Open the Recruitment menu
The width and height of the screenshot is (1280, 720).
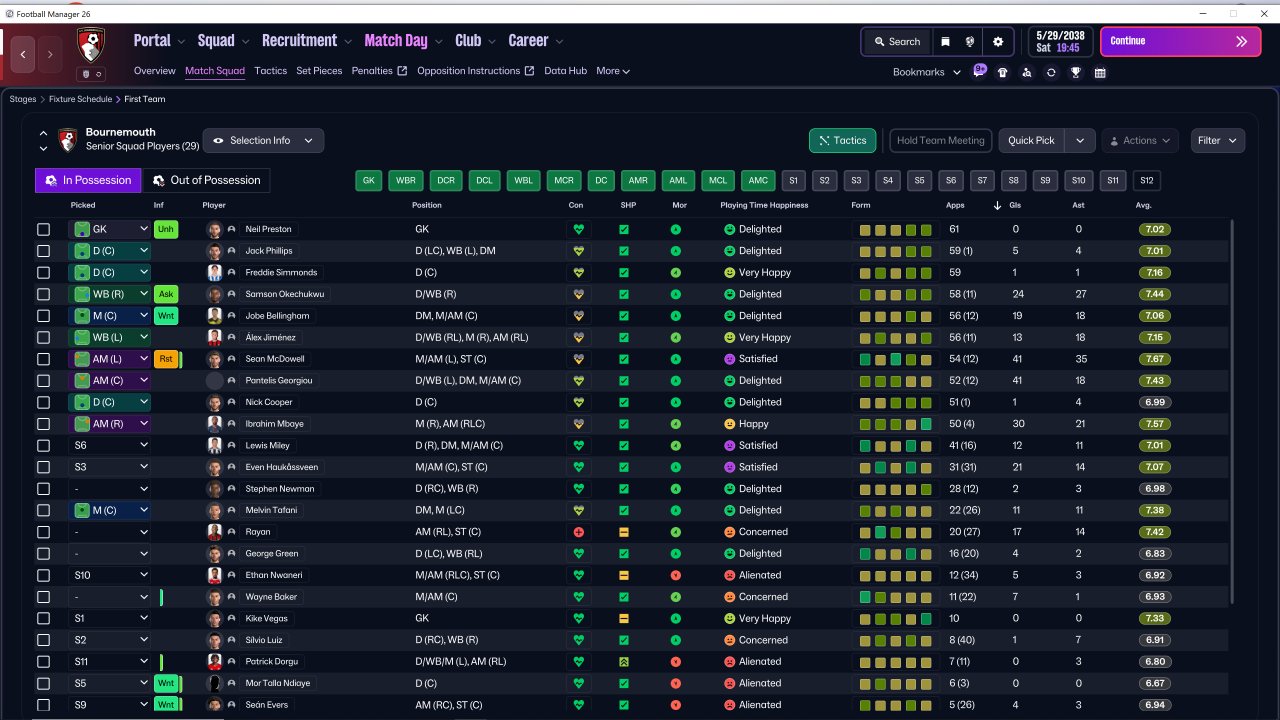pyautogui.click(x=299, y=41)
